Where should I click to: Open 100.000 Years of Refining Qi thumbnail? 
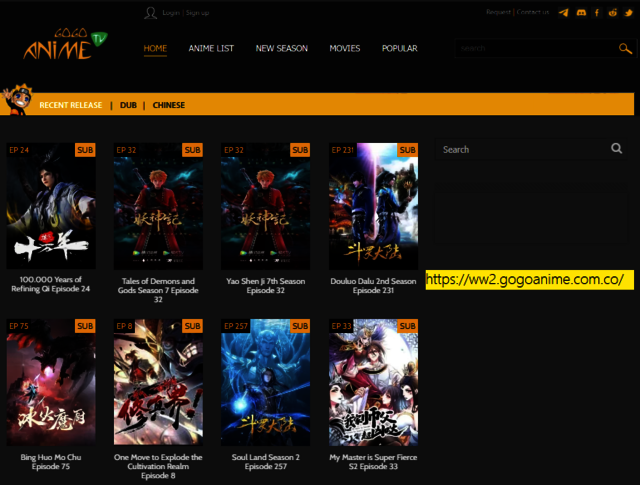(51, 206)
